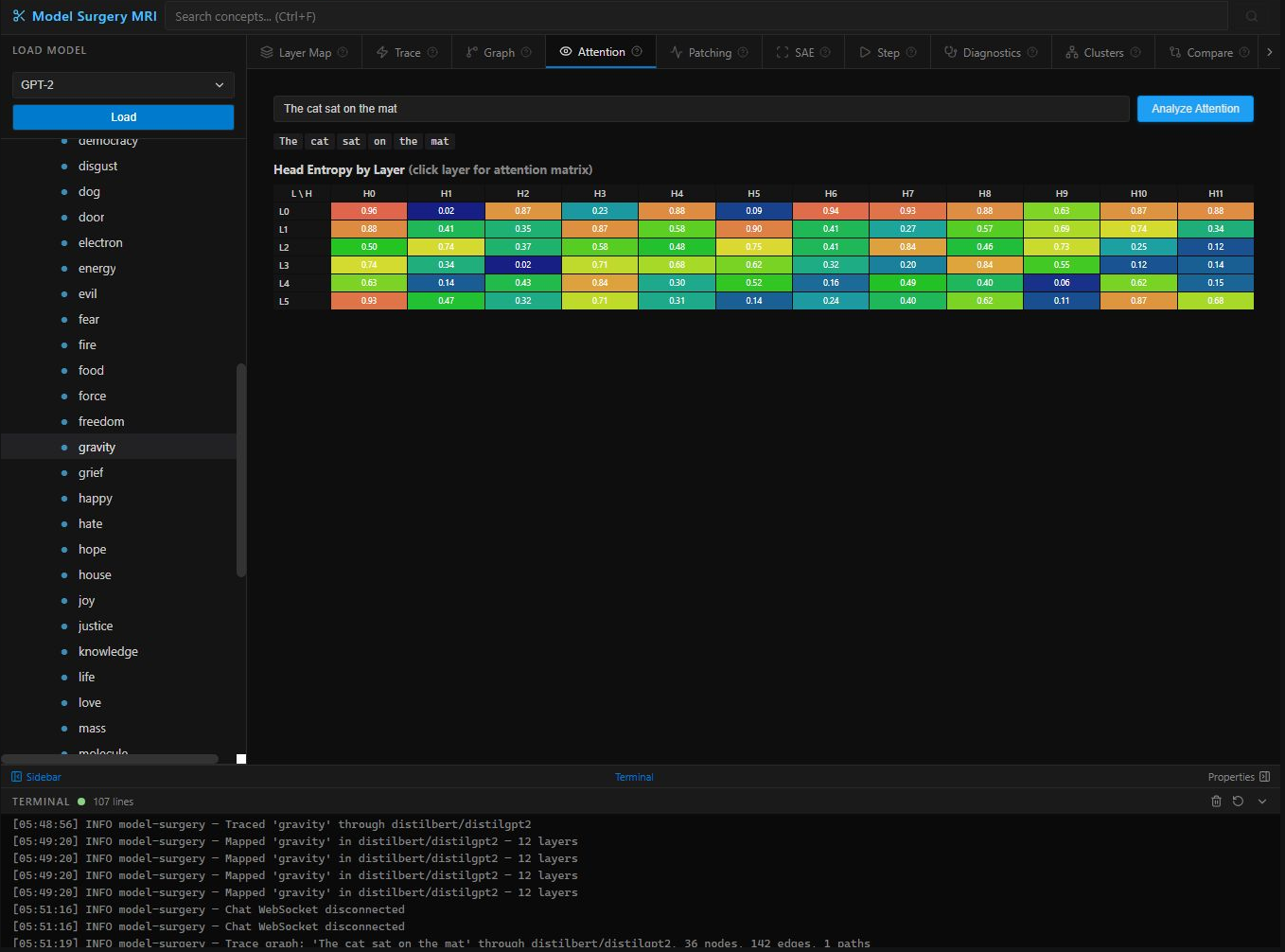Click the Load button to load GPT-2

click(x=122, y=116)
